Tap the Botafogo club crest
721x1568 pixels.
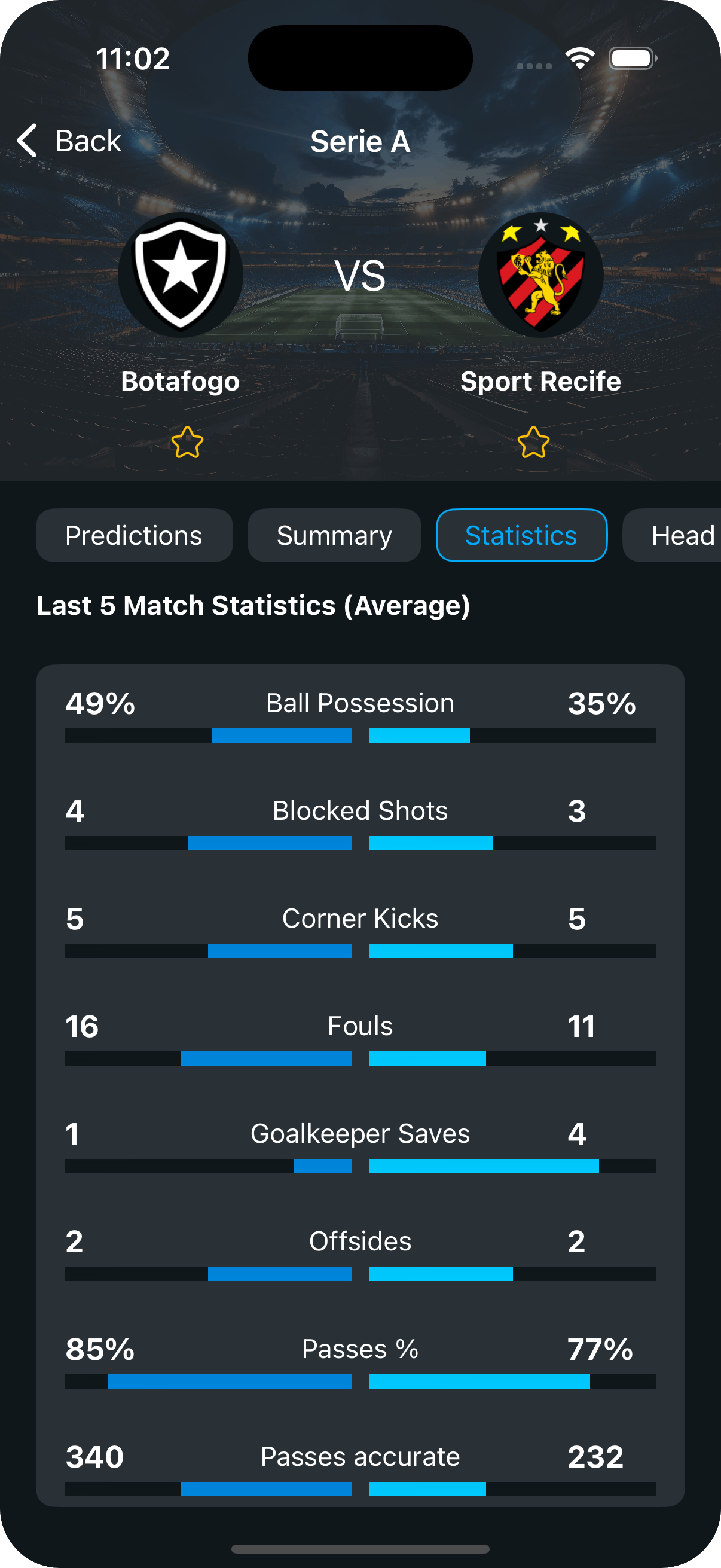tap(180, 275)
